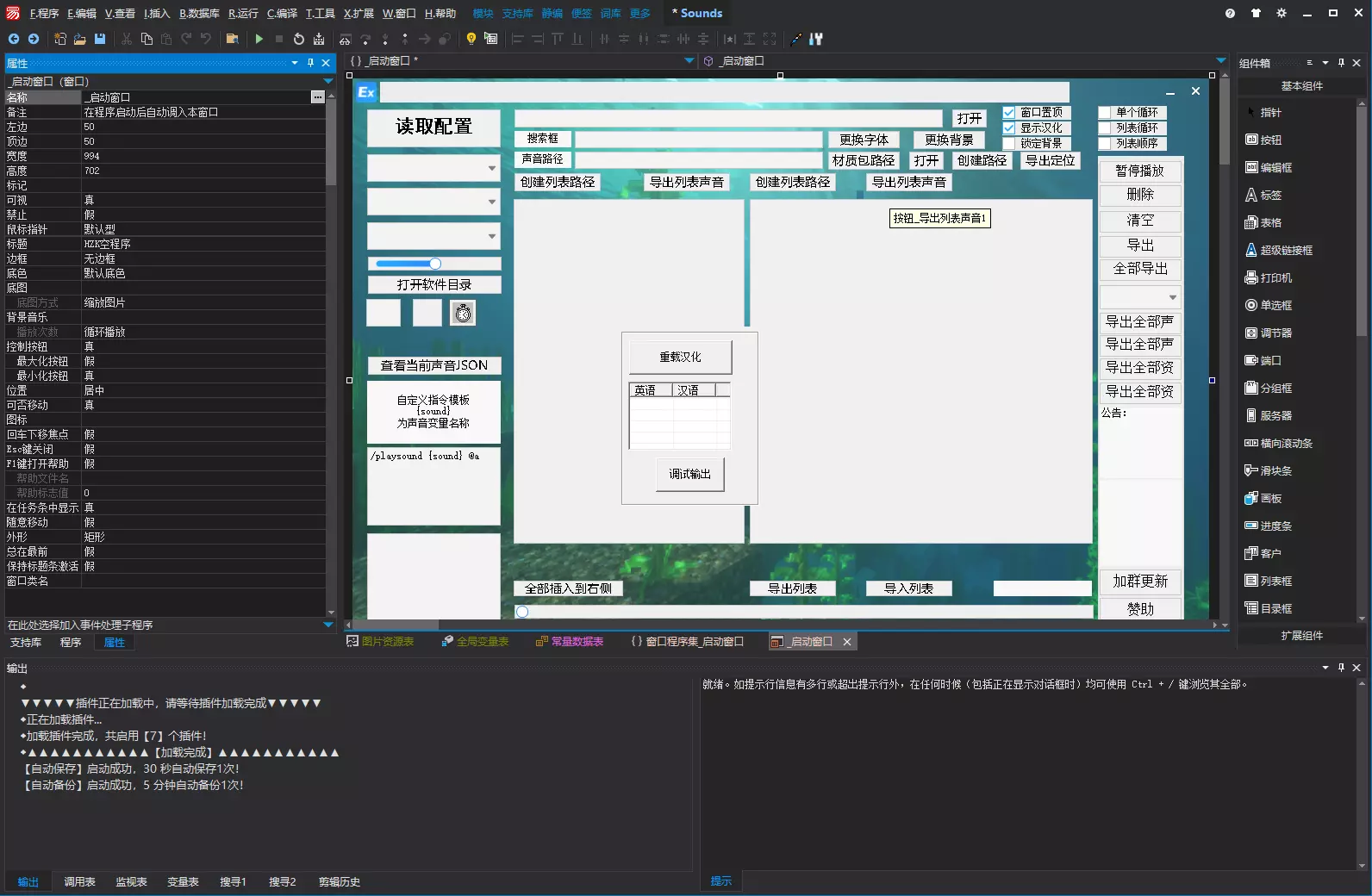Select the 编辑框 edit box component
Viewport: 1372px width, 896px height.
[1269, 167]
